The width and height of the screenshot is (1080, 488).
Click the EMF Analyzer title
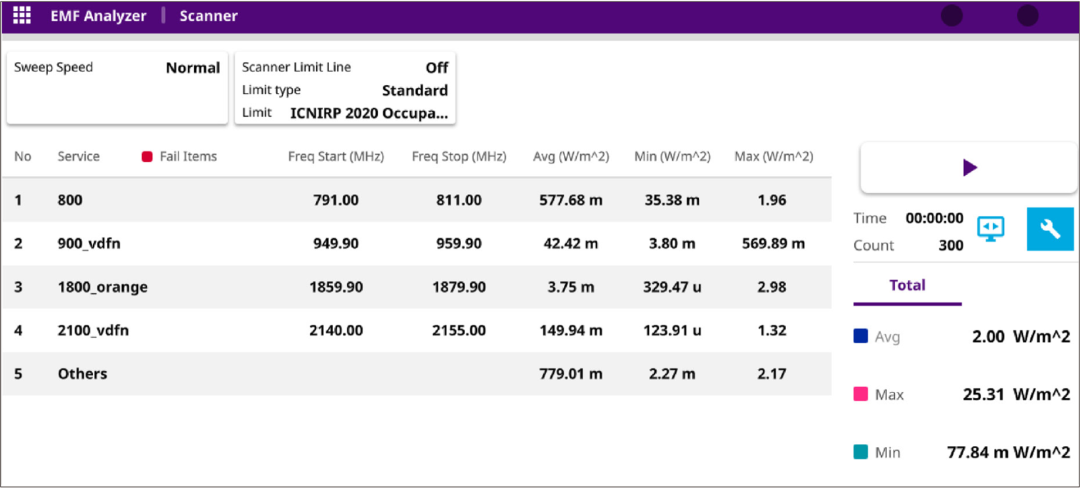pos(98,16)
